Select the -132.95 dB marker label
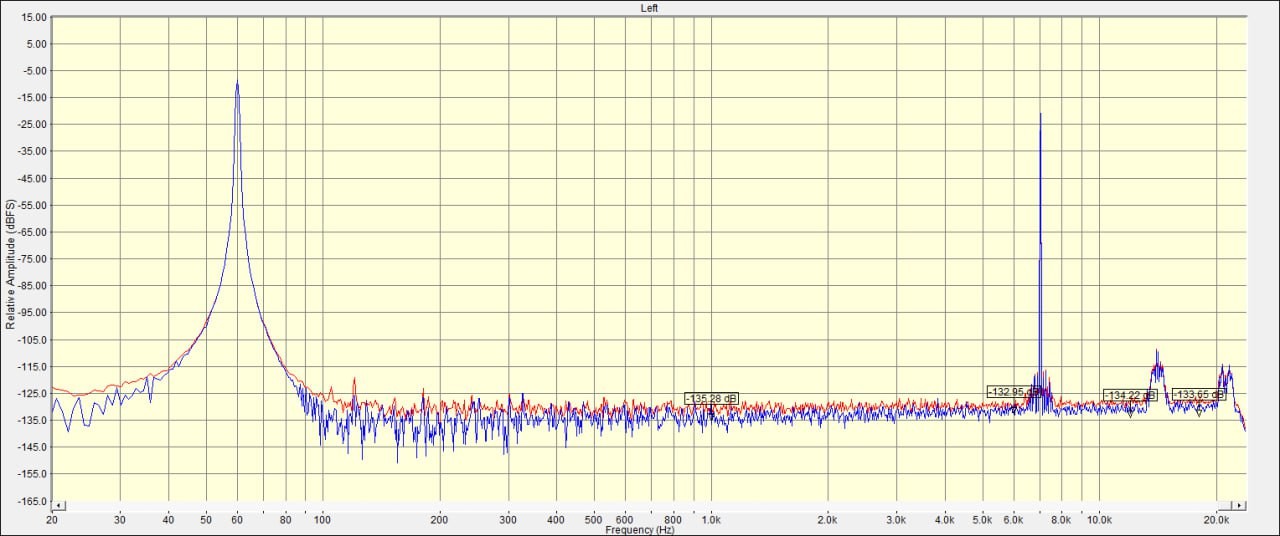Screen dimensions: 1280x536 coord(1012,392)
